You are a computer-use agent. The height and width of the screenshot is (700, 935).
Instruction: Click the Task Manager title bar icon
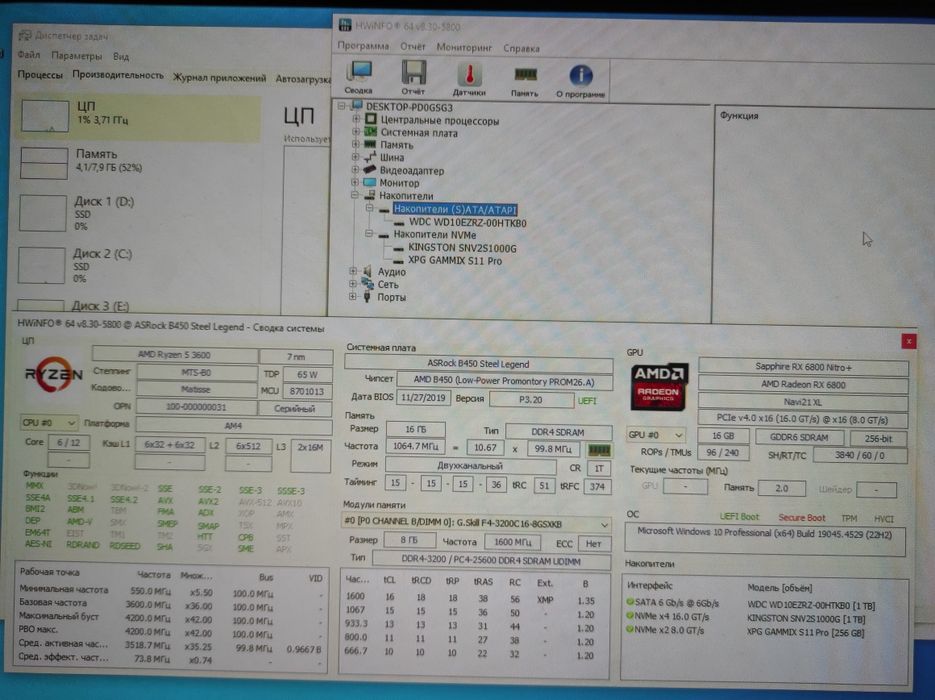24,36
